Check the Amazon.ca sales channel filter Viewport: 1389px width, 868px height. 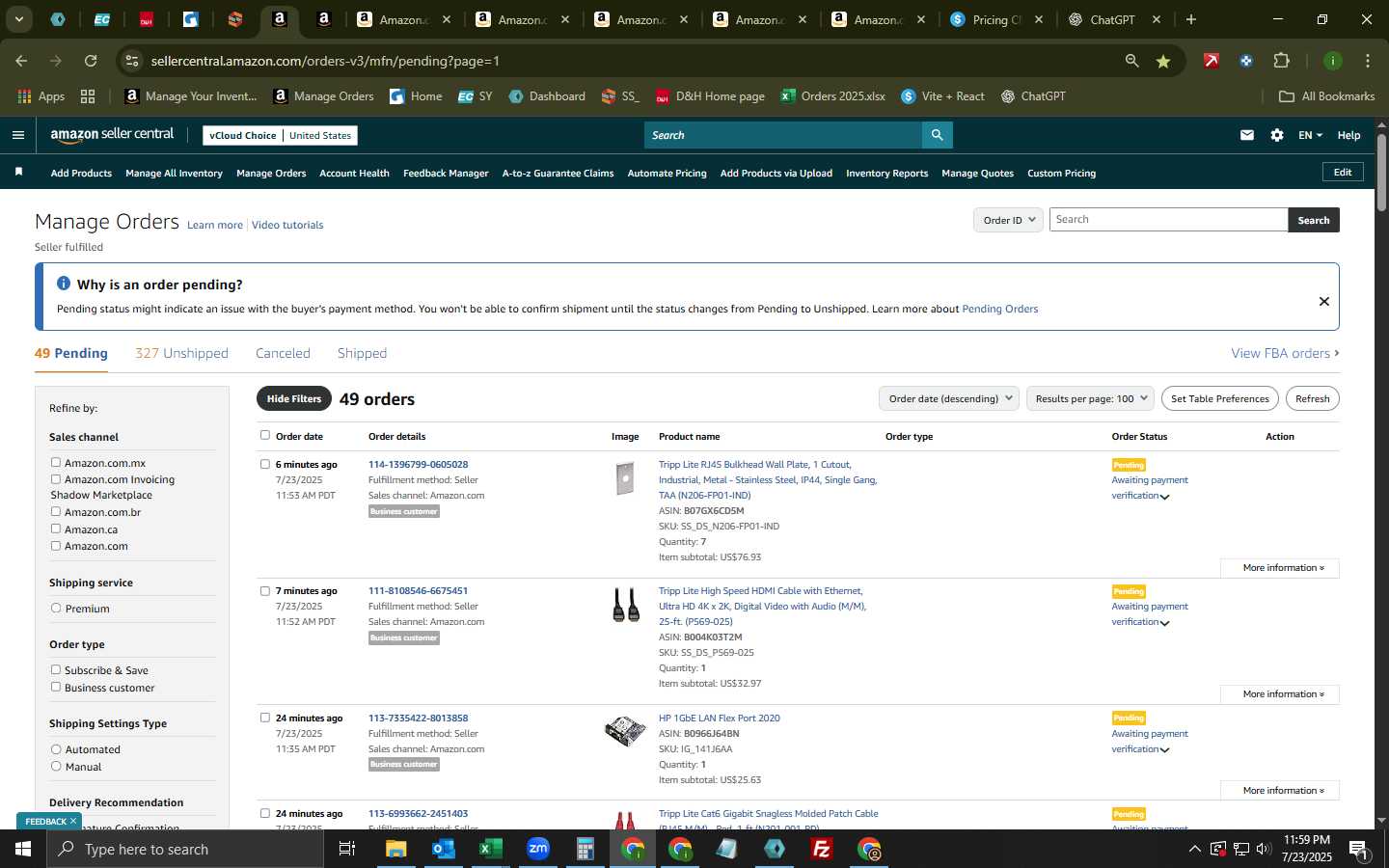[56, 529]
